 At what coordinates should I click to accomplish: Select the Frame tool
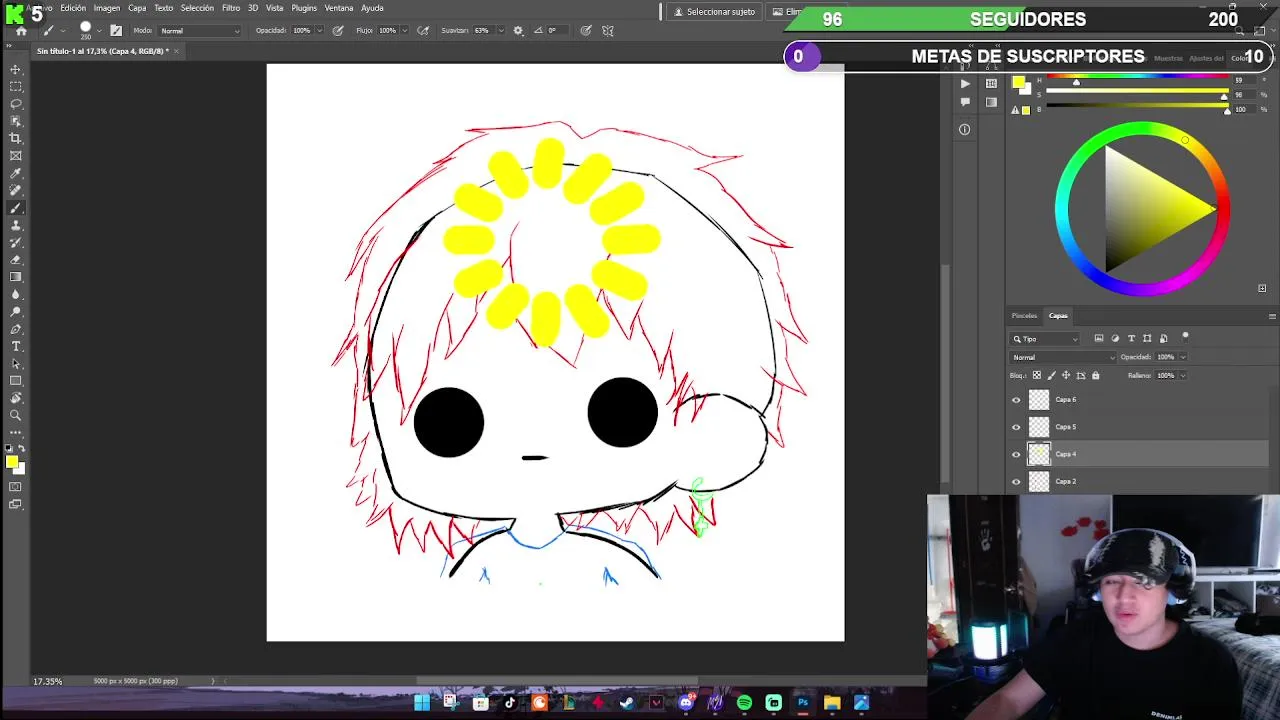pyautogui.click(x=16, y=155)
